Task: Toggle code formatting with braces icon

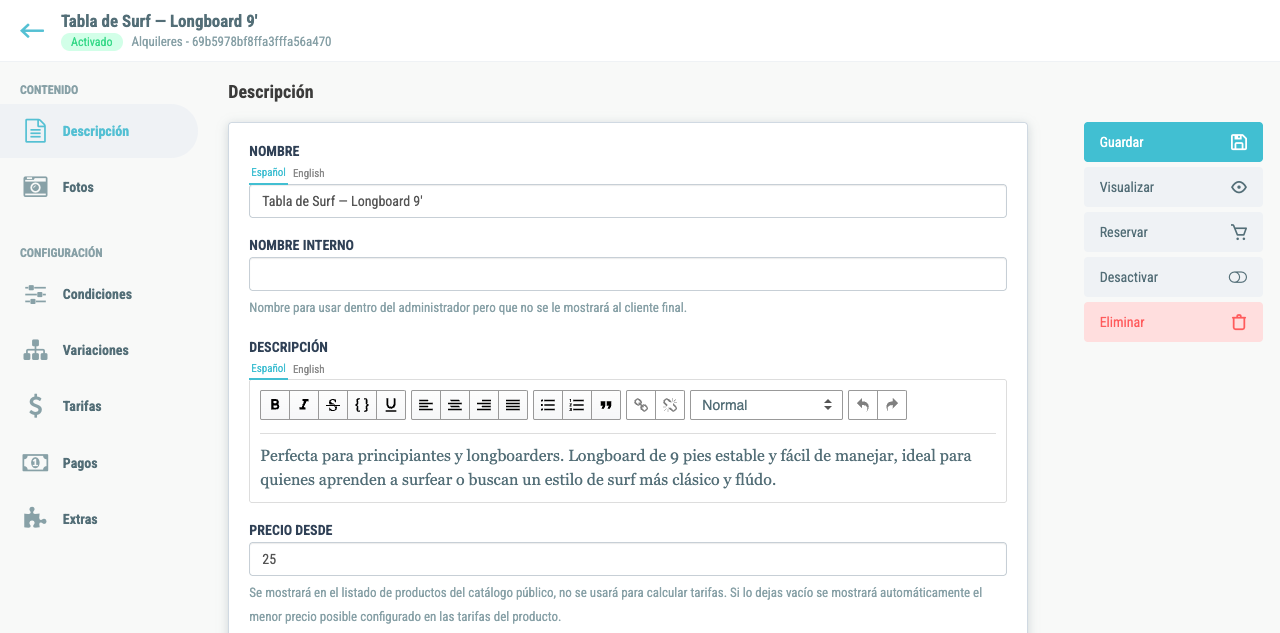Action: click(x=362, y=405)
